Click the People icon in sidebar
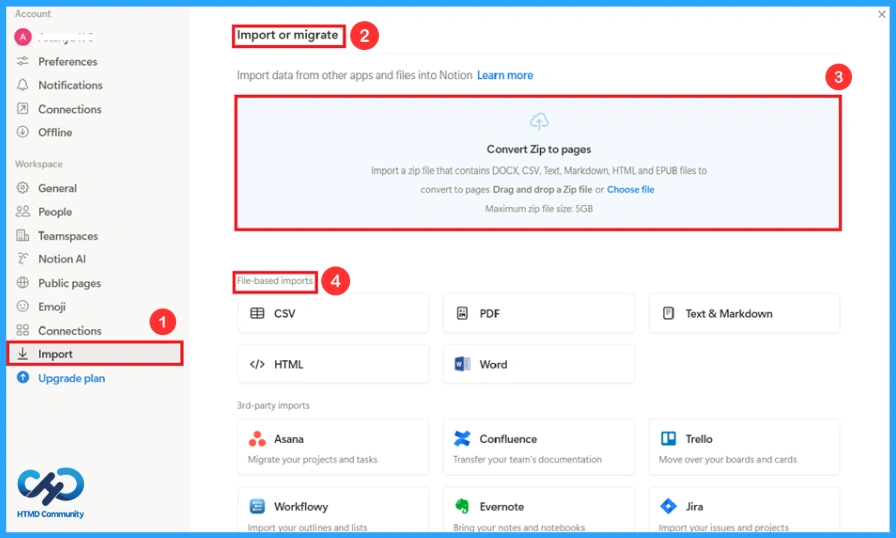The image size is (896, 538). pyautogui.click(x=22, y=211)
